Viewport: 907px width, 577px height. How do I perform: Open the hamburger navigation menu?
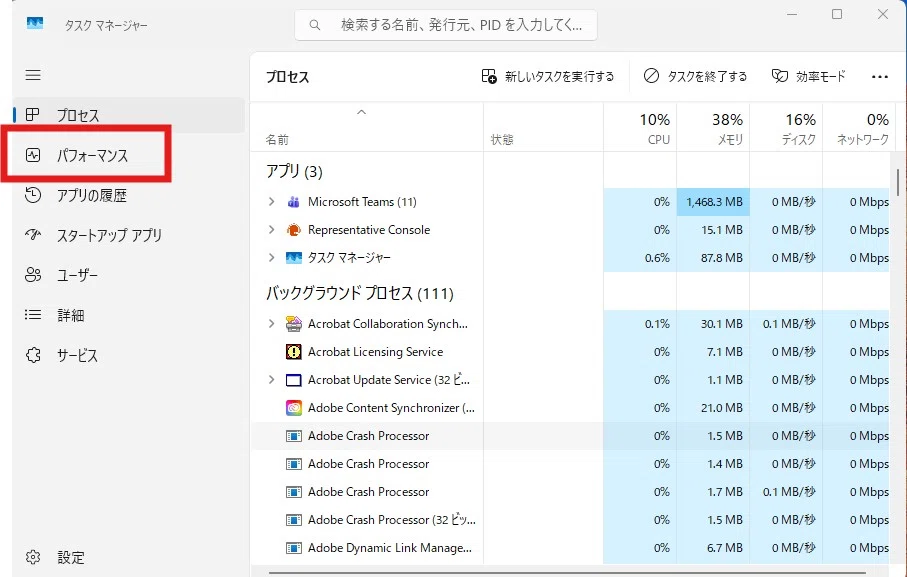[x=33, y=75]
